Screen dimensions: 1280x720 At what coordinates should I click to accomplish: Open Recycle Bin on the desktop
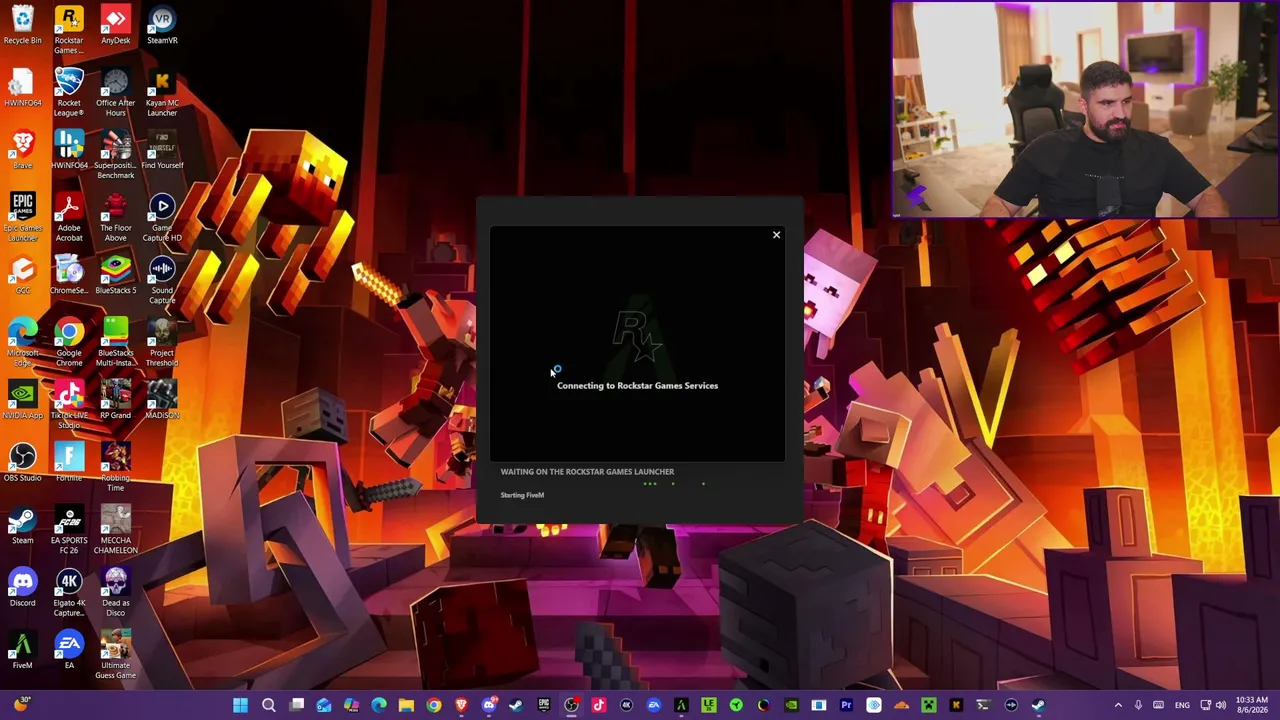(22, 26)
